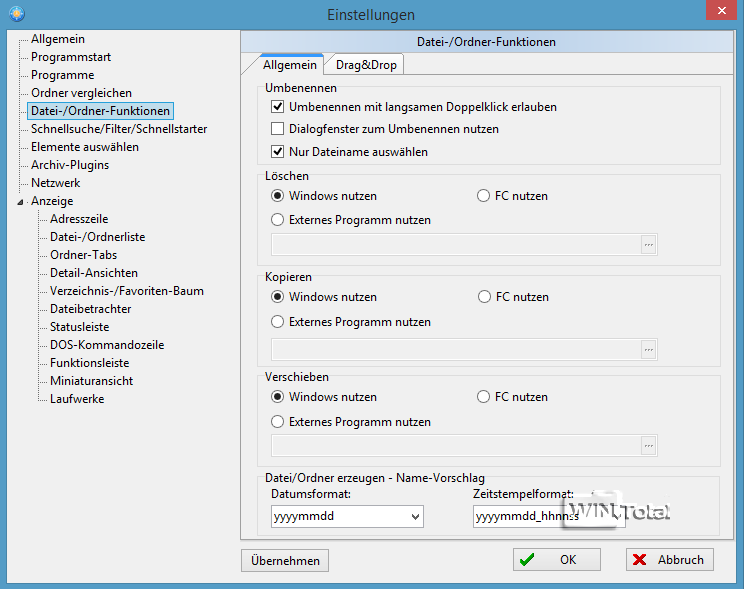
Task: Click the app icon in title bar
Action: pos(14,14)
